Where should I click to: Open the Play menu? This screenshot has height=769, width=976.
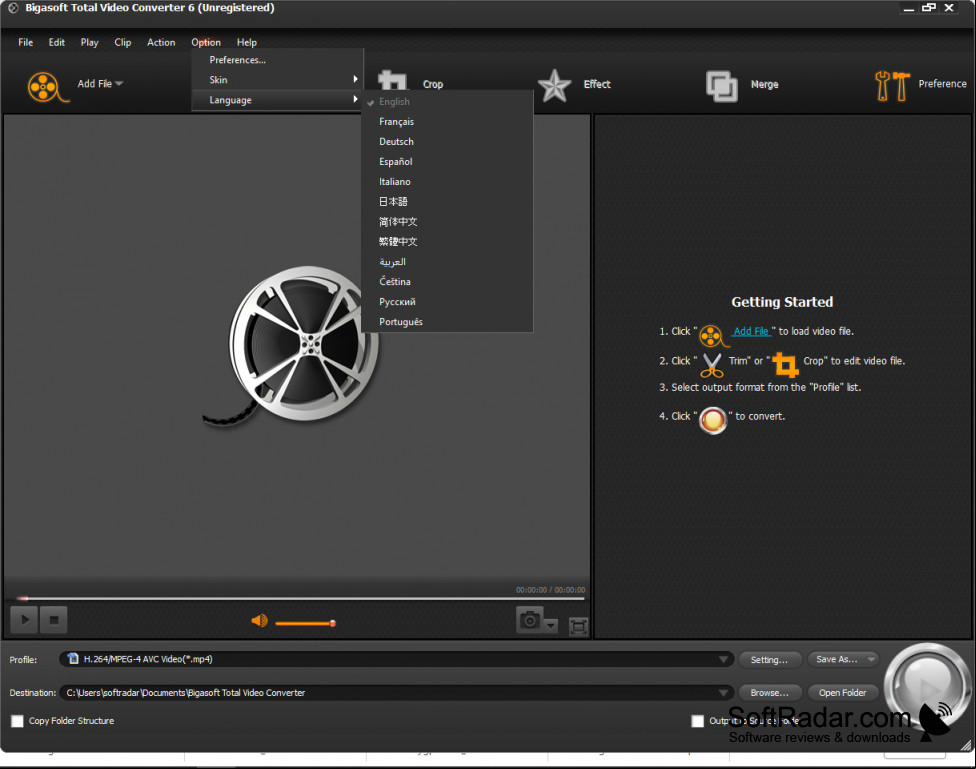coord(90,42)
